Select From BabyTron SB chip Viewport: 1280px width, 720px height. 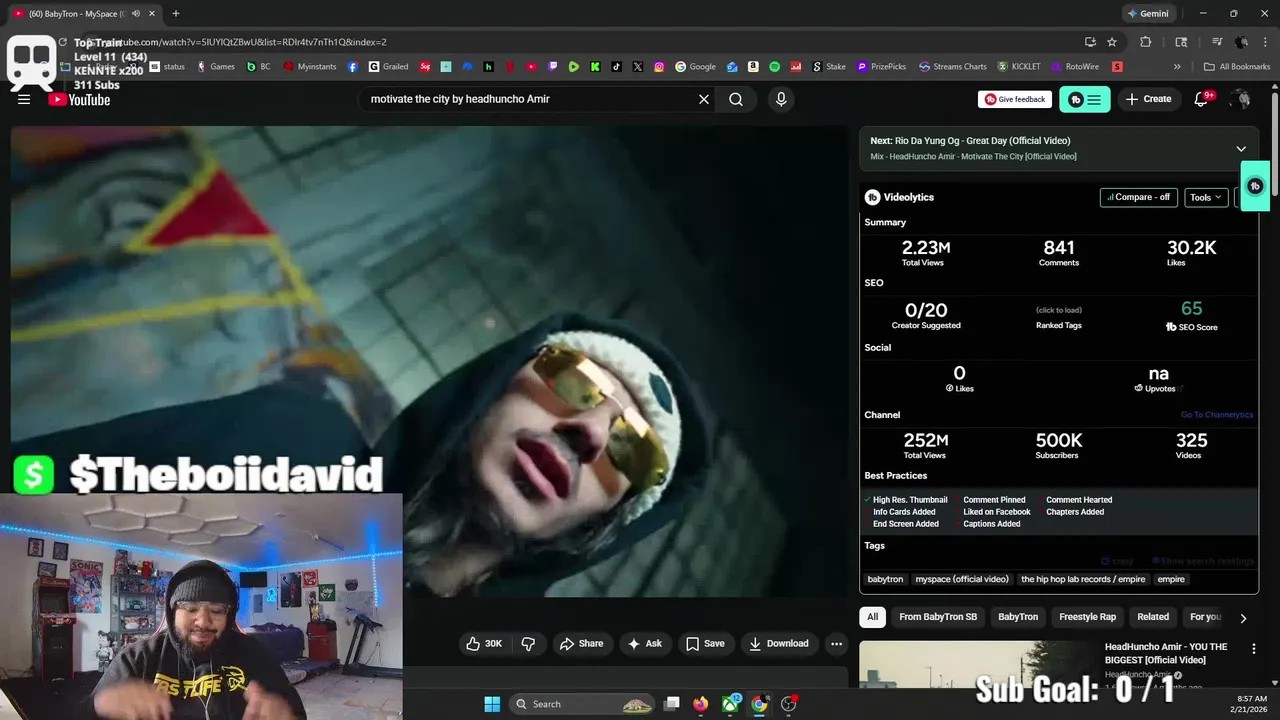938,617
